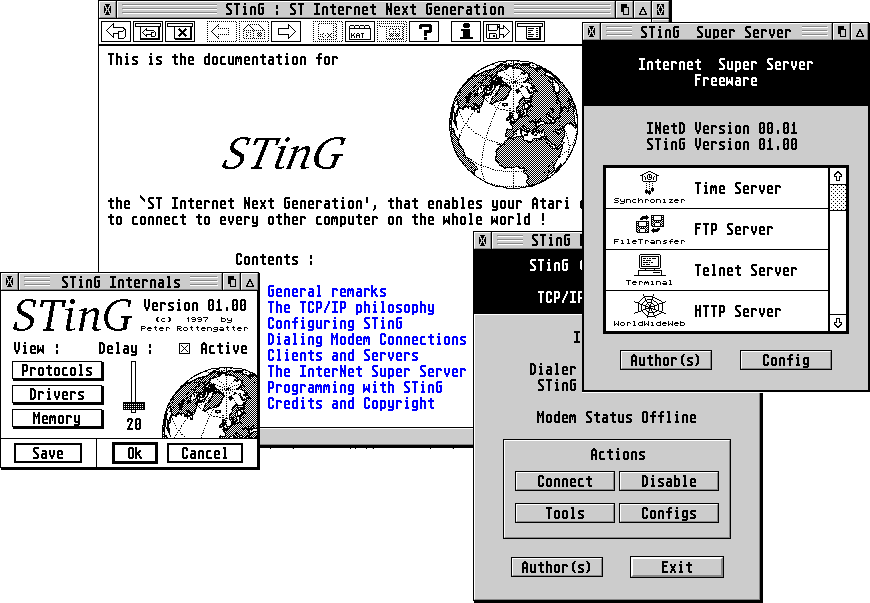870x603 pixels.
Task: Click Drivers button in STinG Internals
Action: point(57,394)
